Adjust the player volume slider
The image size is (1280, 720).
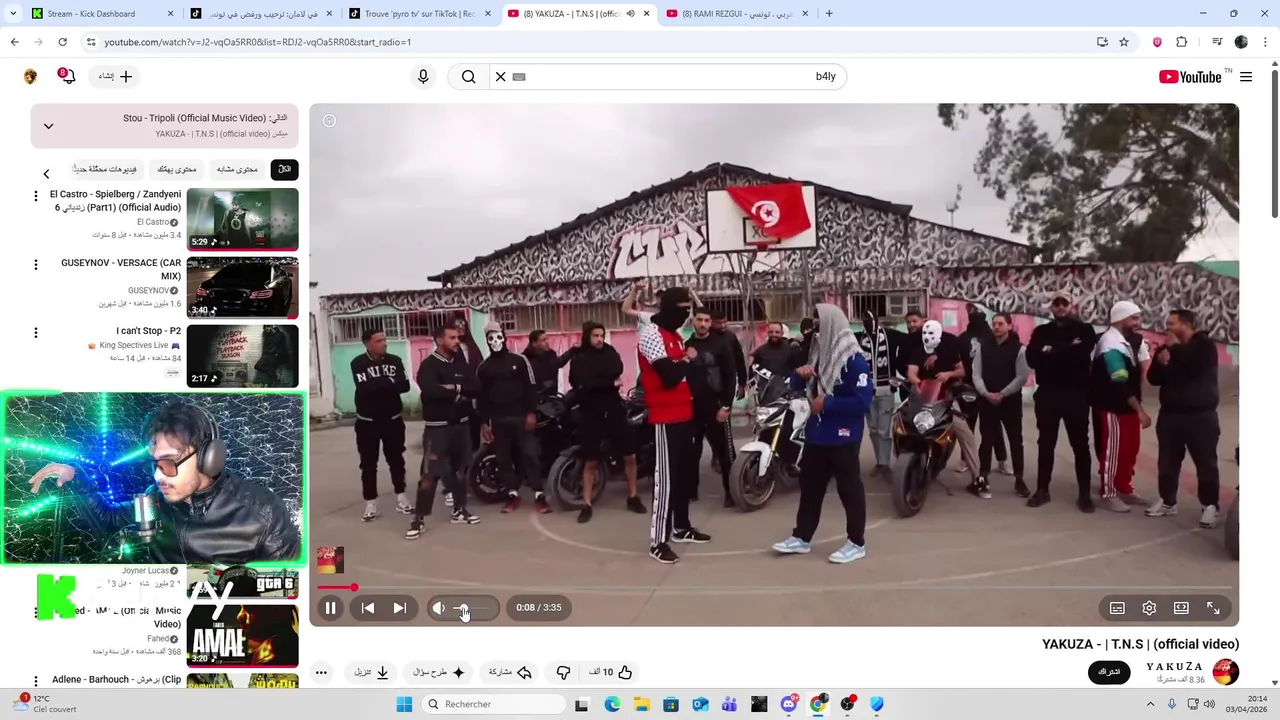click(472, 608)
